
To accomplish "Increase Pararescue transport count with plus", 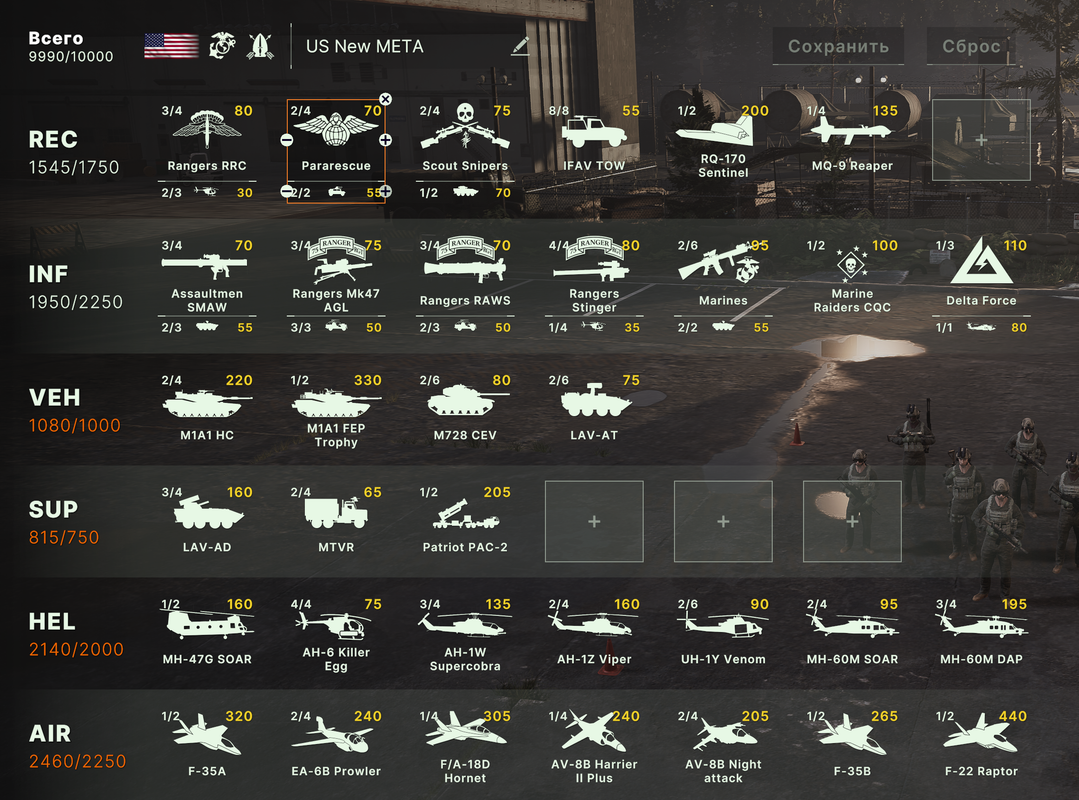I will click(385, 191).
